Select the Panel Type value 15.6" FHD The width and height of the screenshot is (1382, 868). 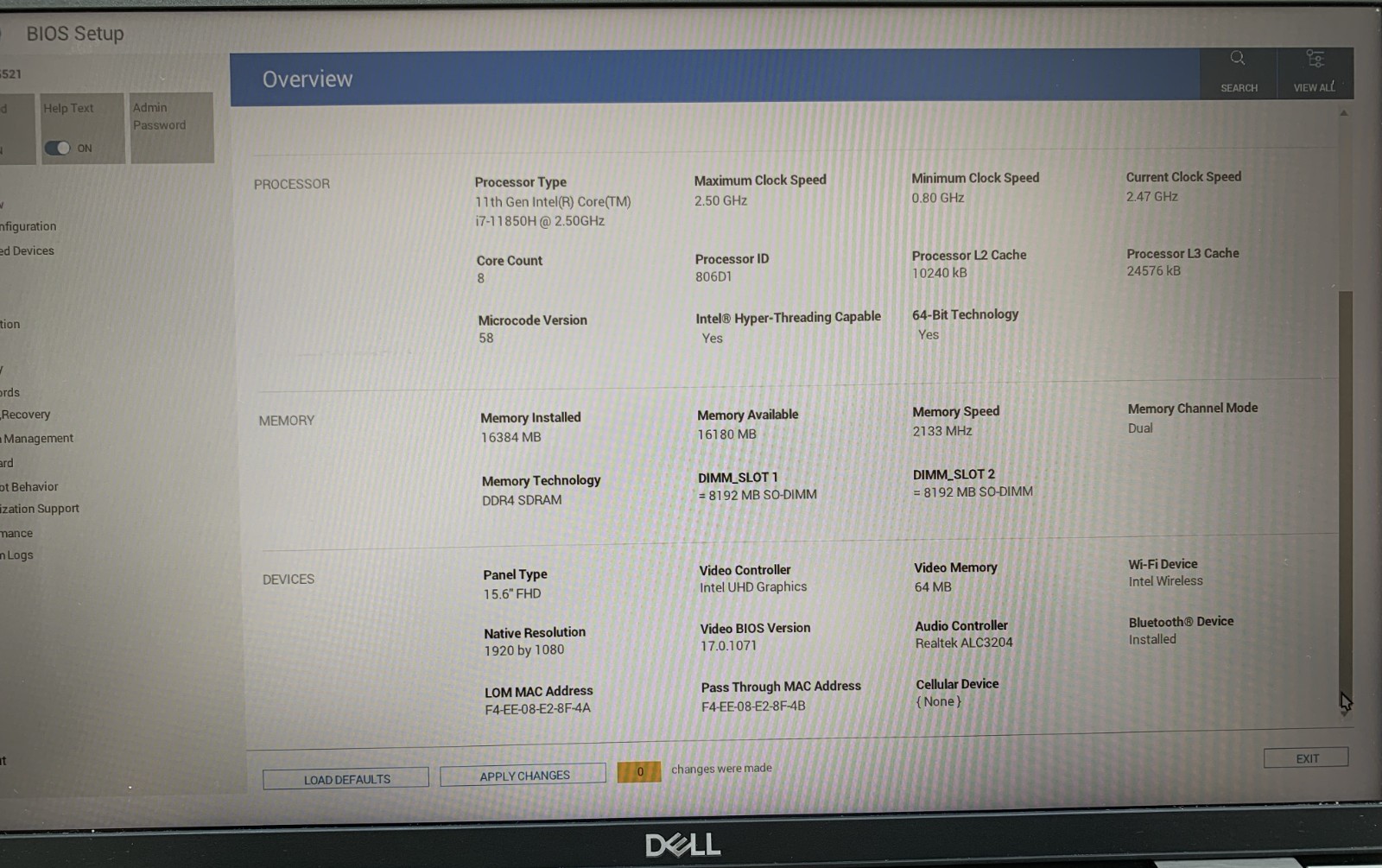[512, 593]
